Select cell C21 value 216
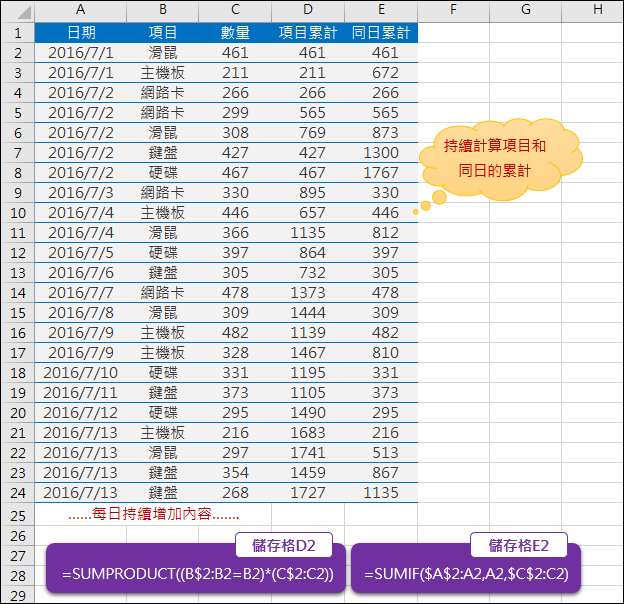 [235, 433]
